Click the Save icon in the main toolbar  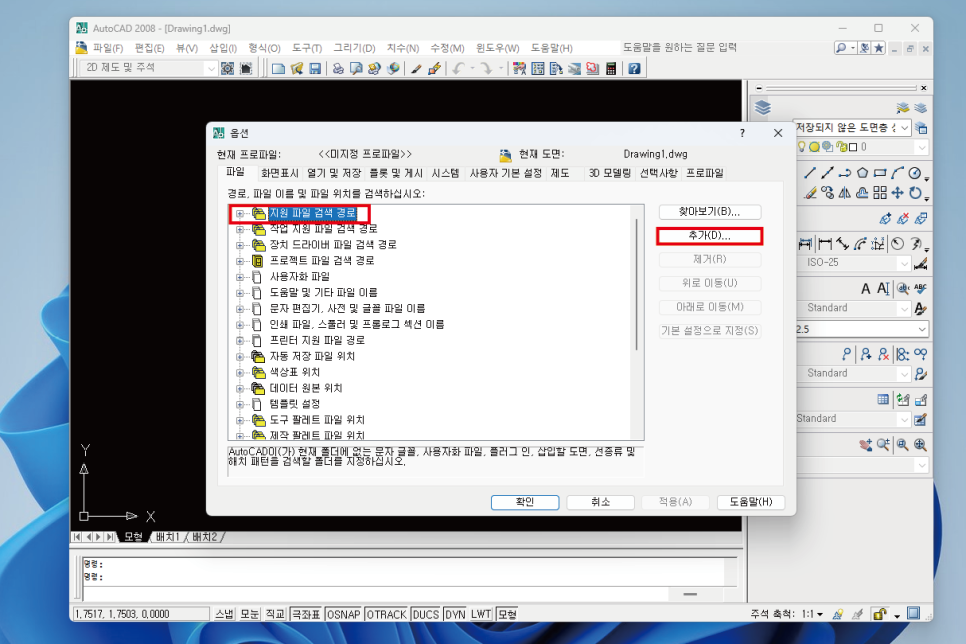(315, 68)
